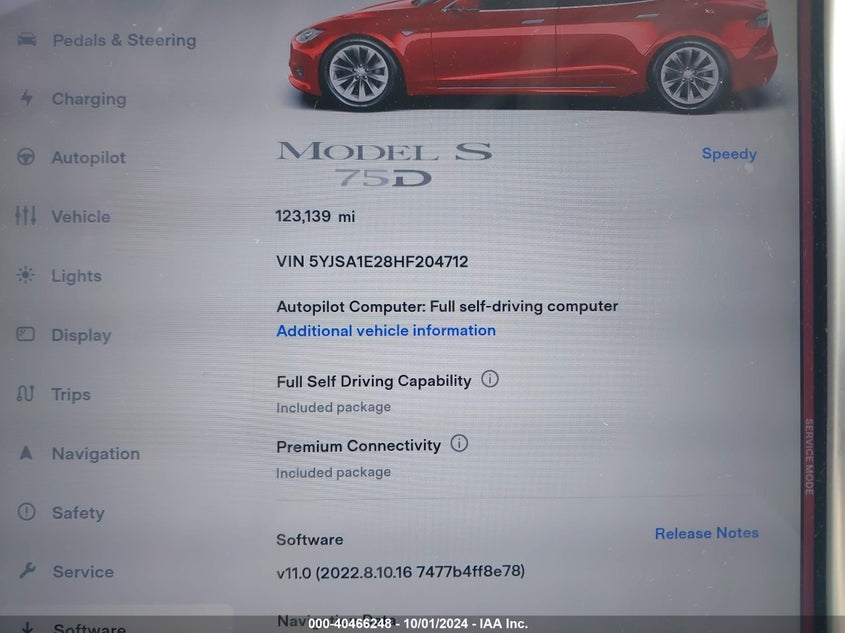Screen dimensions: 845x633
Task: Tap the Display screen icon
Action: [25, 334]
